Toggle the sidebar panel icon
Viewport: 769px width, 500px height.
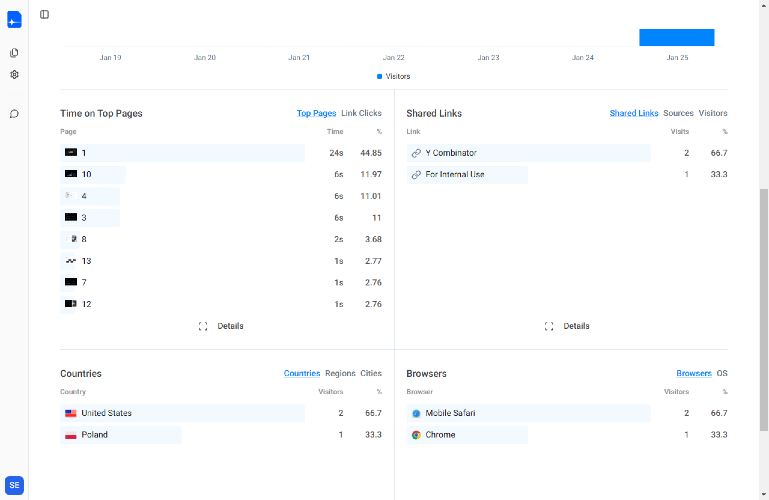click(45, 15)
